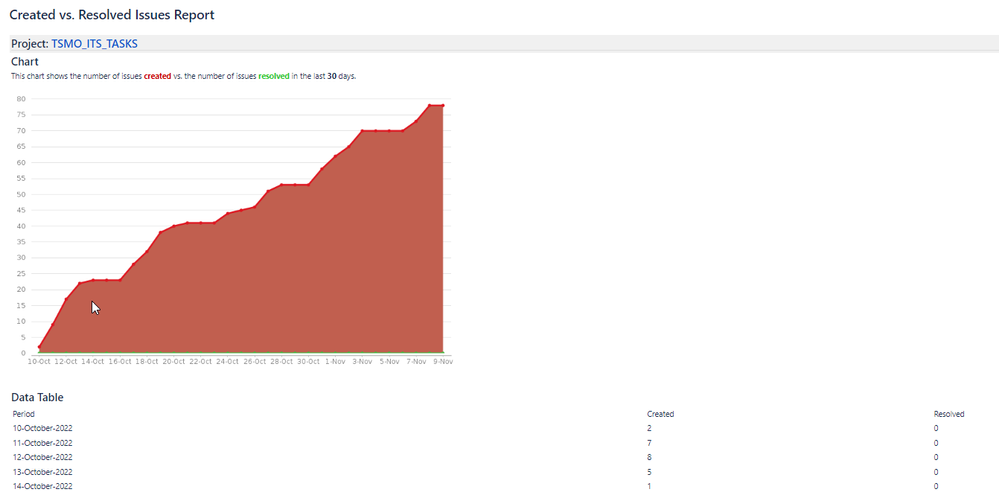Click the 3-Nov x-axis label
Image resolution: width=999 pixels, height=495 pixels.
point(363,361)
